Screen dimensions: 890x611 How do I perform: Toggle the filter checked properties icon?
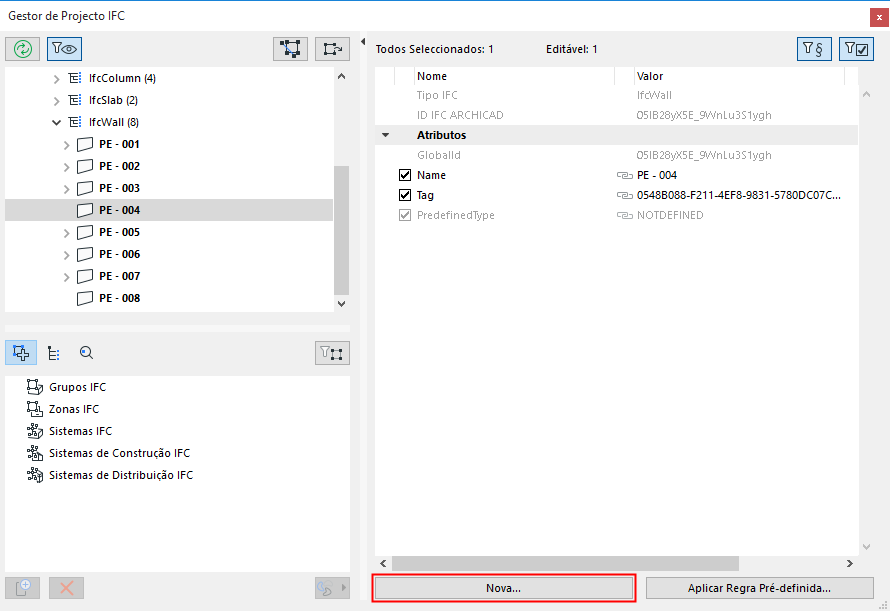tap(856, 48)
